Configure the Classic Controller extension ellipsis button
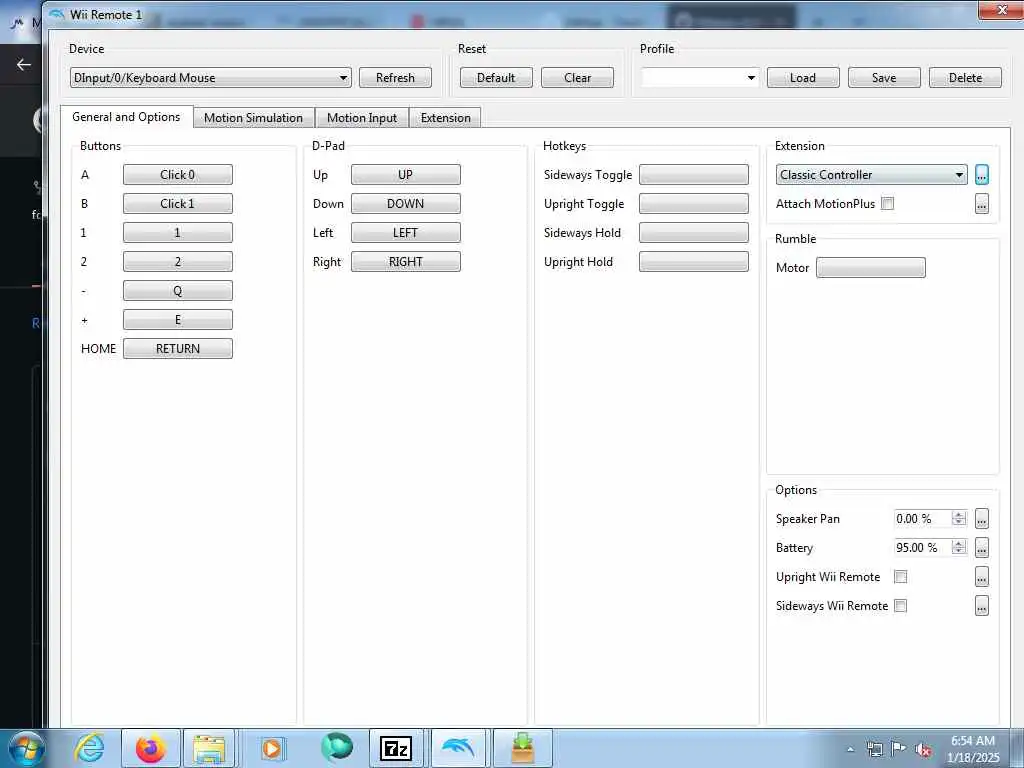1024x768 pixels. (x=982, y=174)
